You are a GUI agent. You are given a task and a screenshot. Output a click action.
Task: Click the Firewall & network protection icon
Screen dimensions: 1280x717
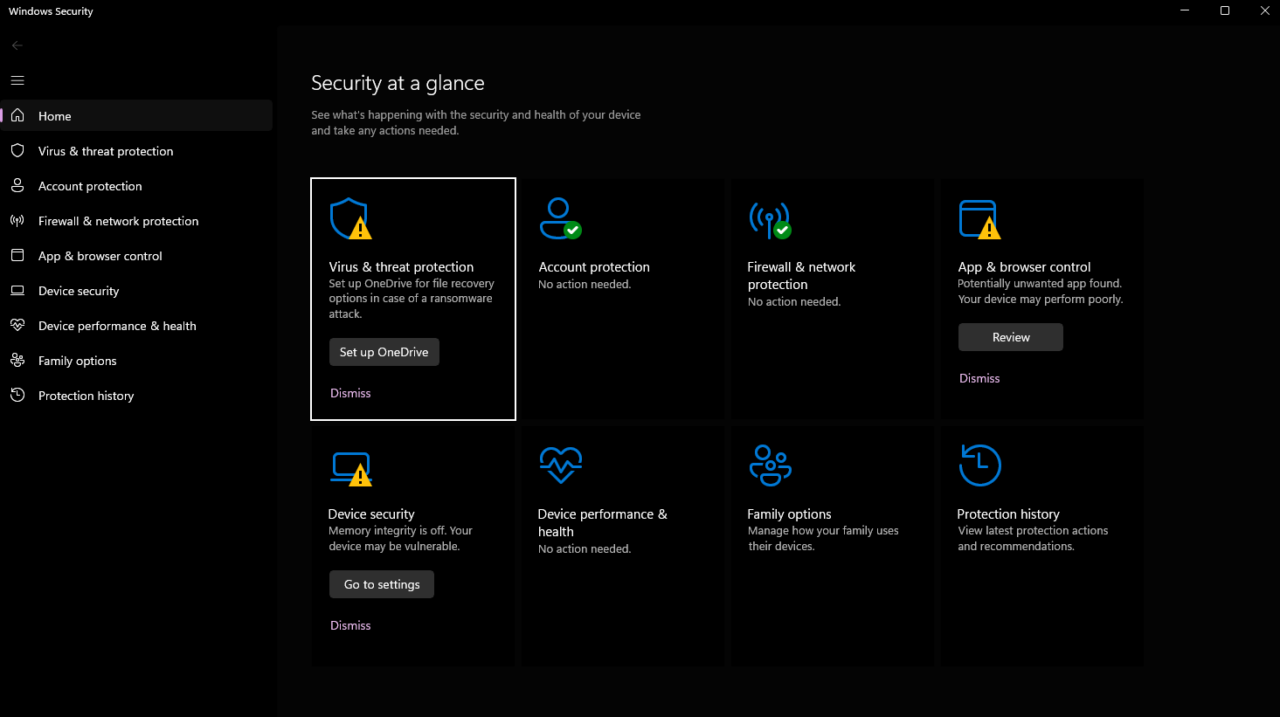coord(770,217)
